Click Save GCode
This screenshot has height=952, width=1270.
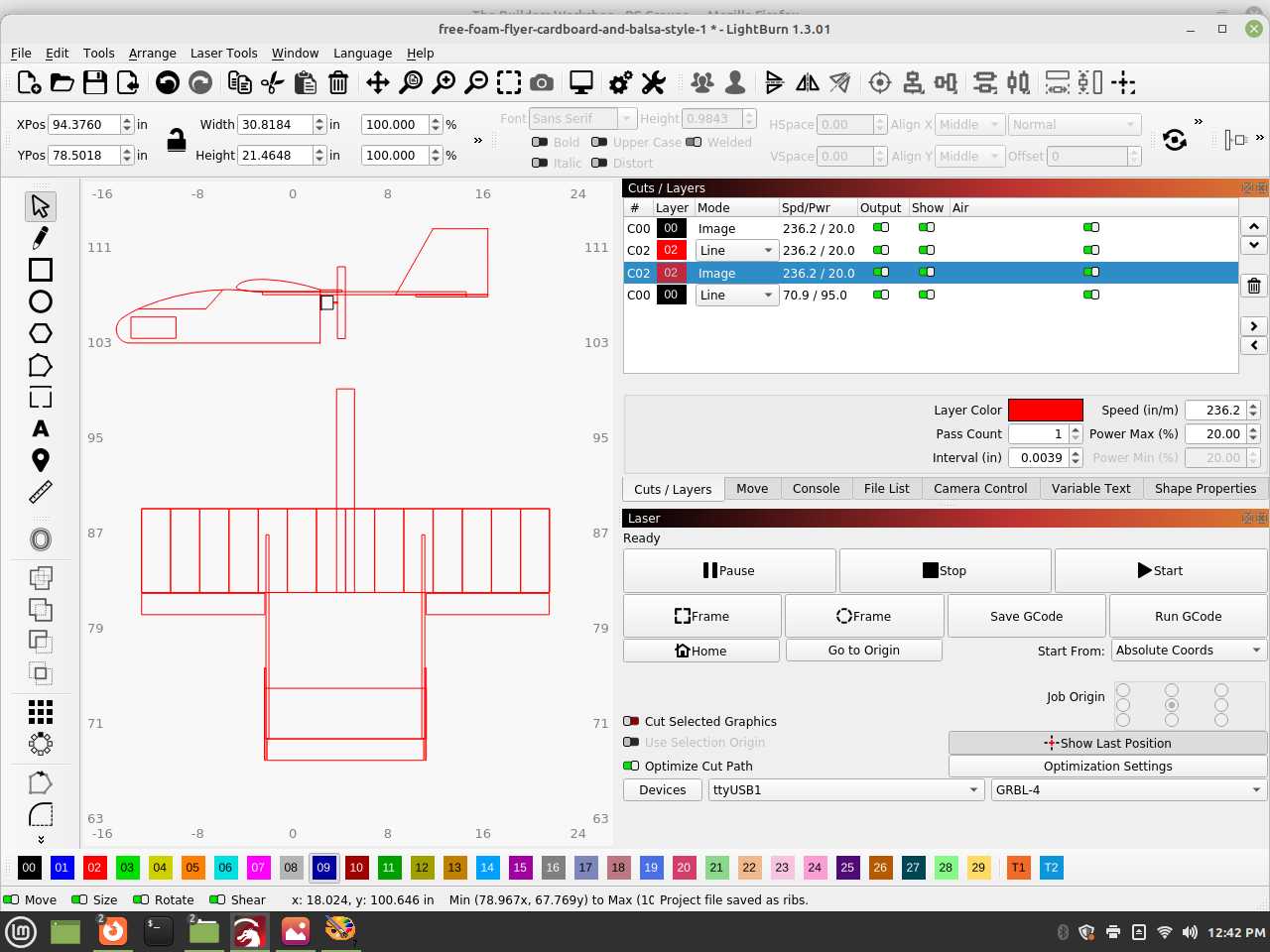tap(1026, 616)
